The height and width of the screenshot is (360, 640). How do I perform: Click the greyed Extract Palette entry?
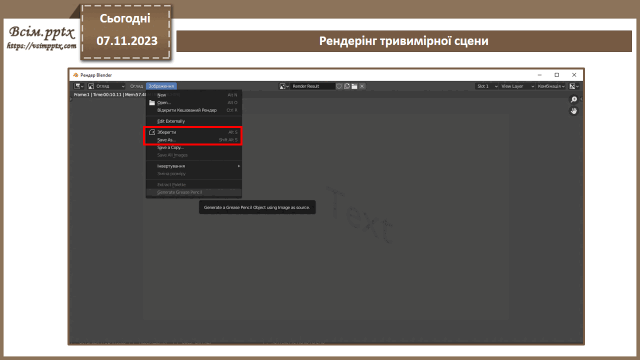(x=194, y=184)
